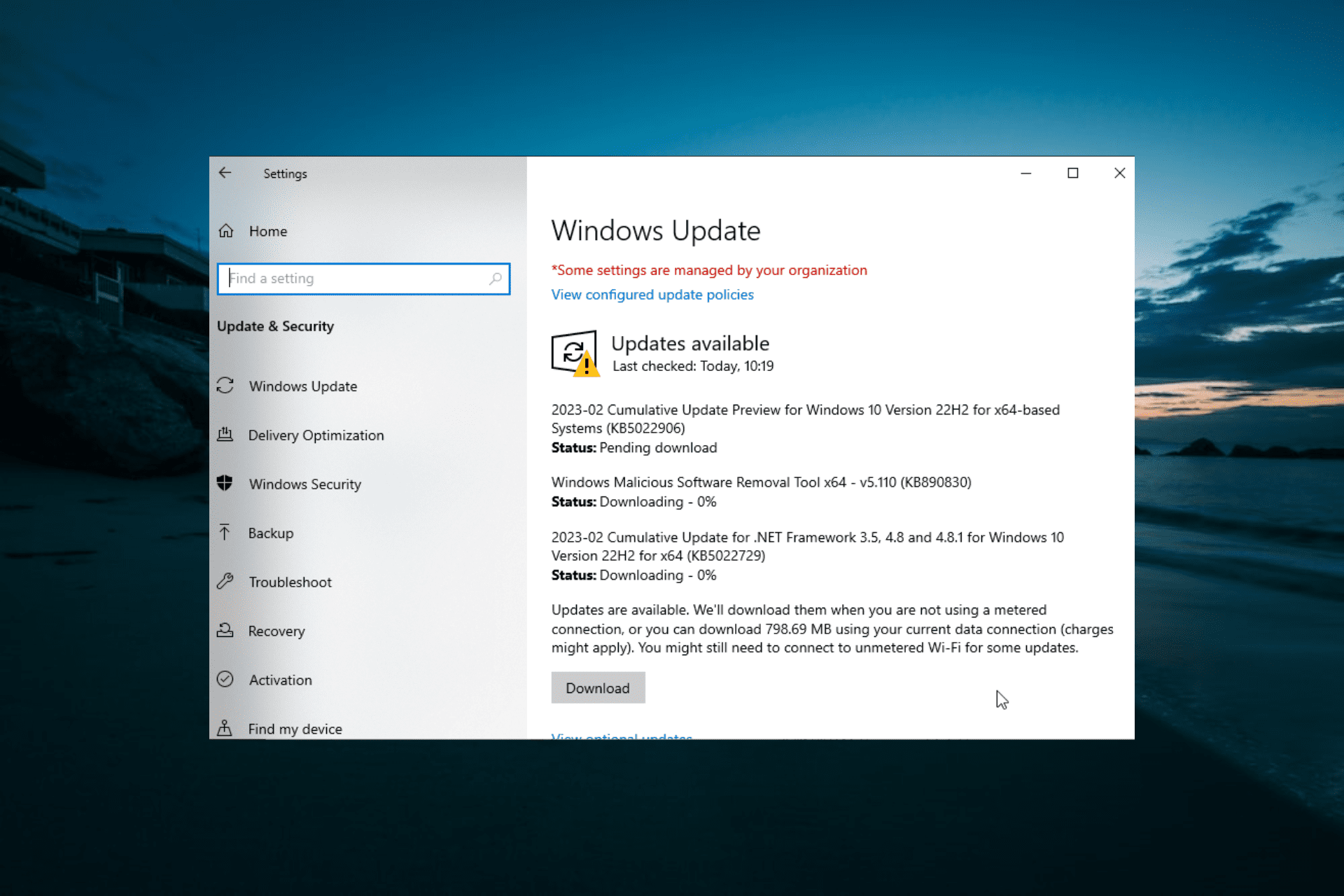Click the KB5022906 Cumulative Update Preview entry

coord(806,419)
